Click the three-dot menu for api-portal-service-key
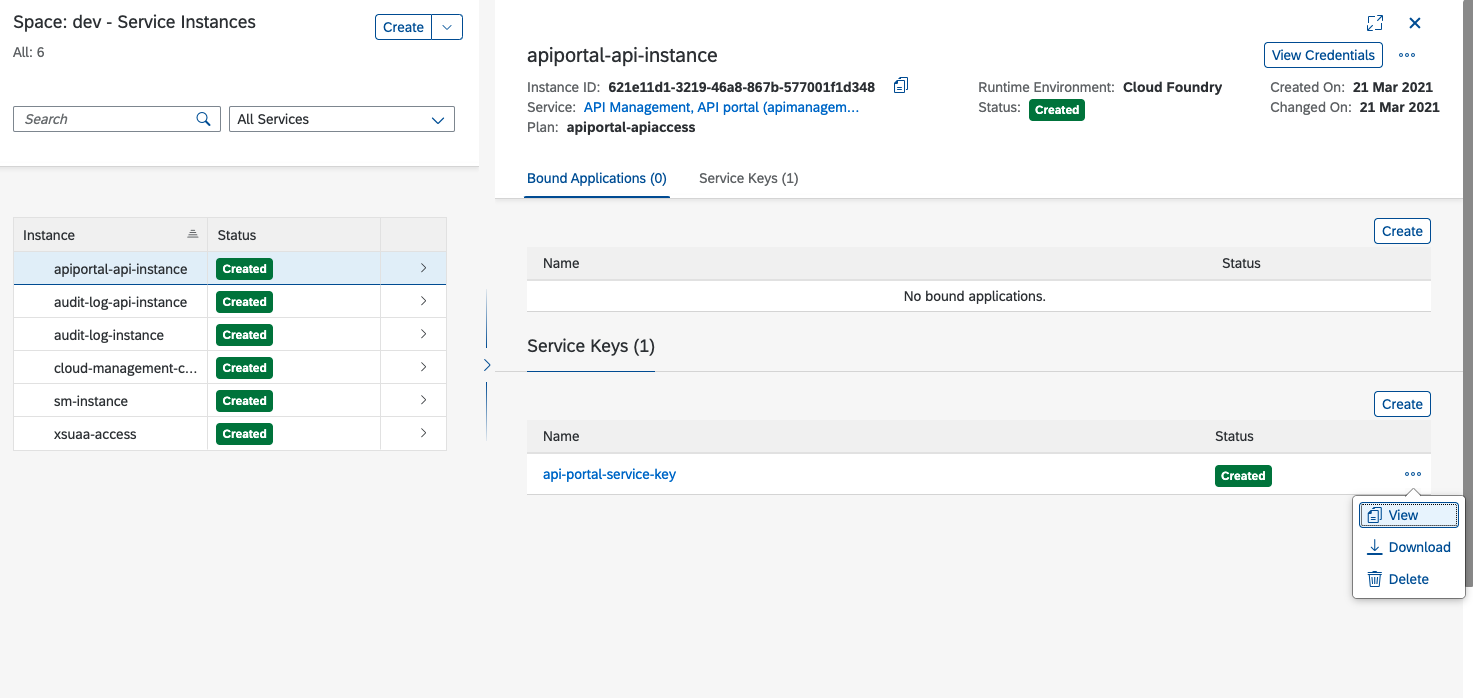The height and width of the screenshot is (698, 1473). [x=1412, y=475]
